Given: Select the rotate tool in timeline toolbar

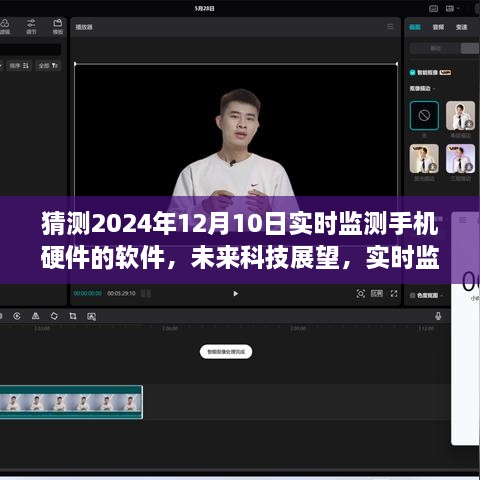Looking at the screenshot, I should pyautogui.click(x=54, y=316).
